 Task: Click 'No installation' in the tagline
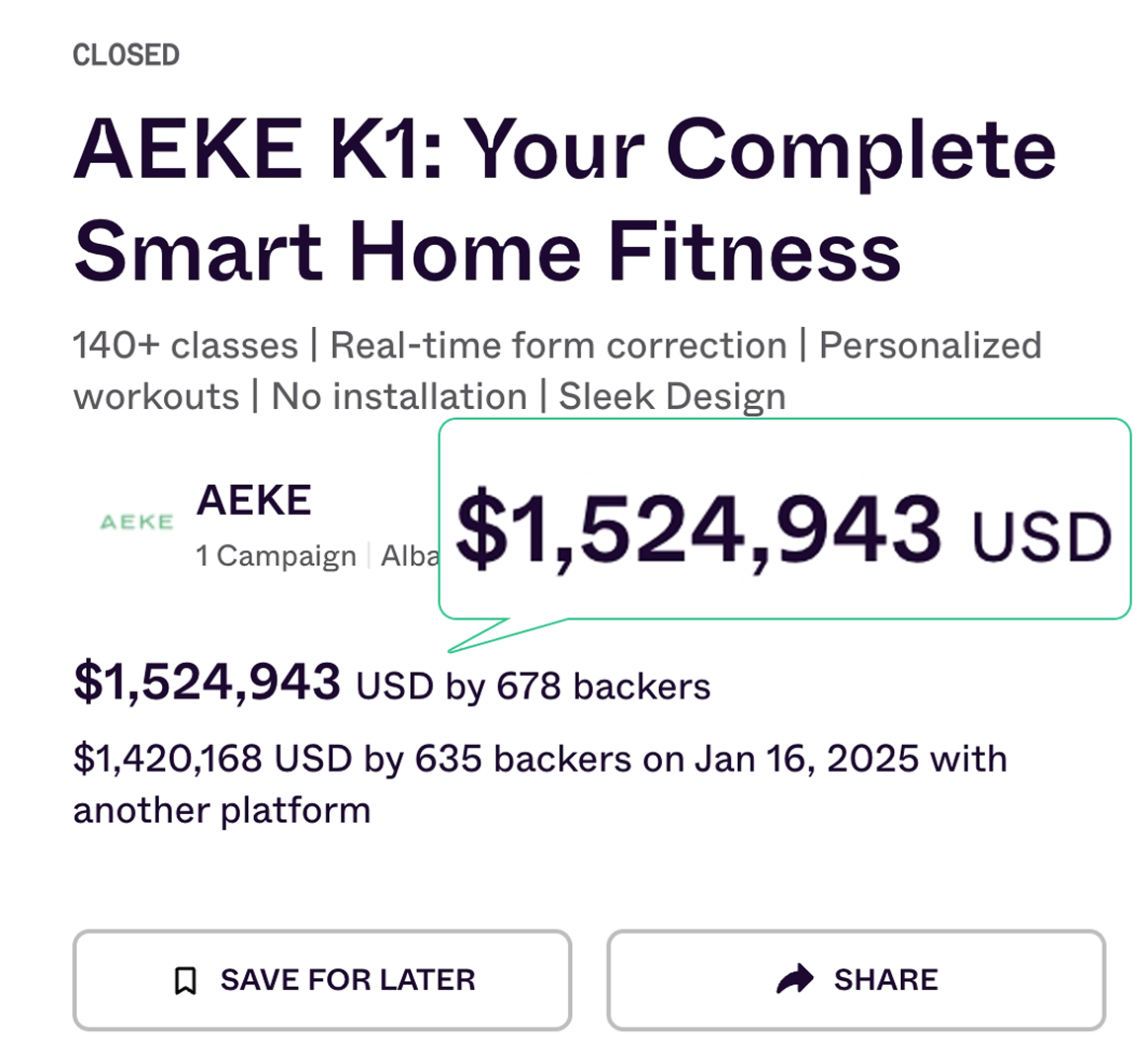pyautogui.click(x=399, y=397)
